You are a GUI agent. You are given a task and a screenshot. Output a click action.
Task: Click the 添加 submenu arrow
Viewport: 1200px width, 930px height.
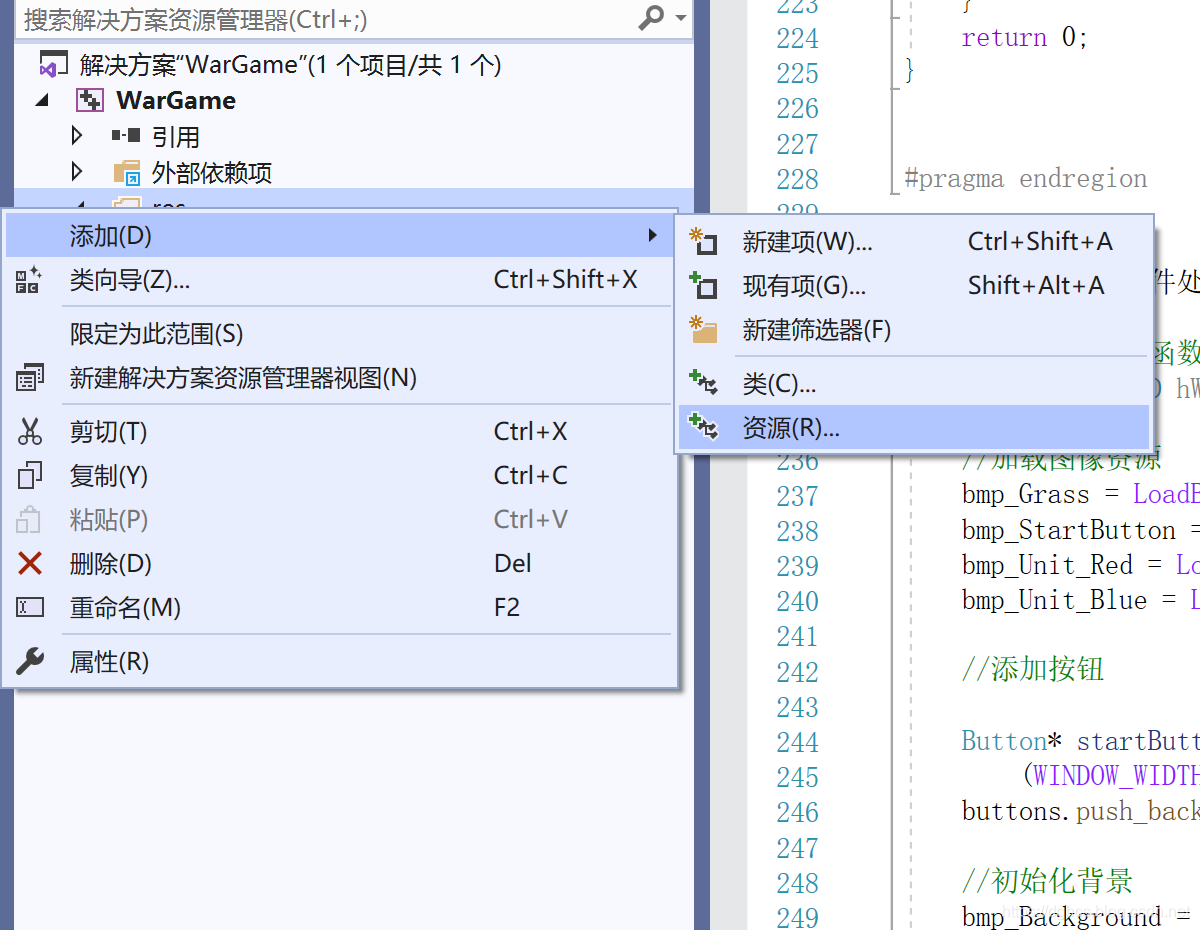click(x=652, y=235)
